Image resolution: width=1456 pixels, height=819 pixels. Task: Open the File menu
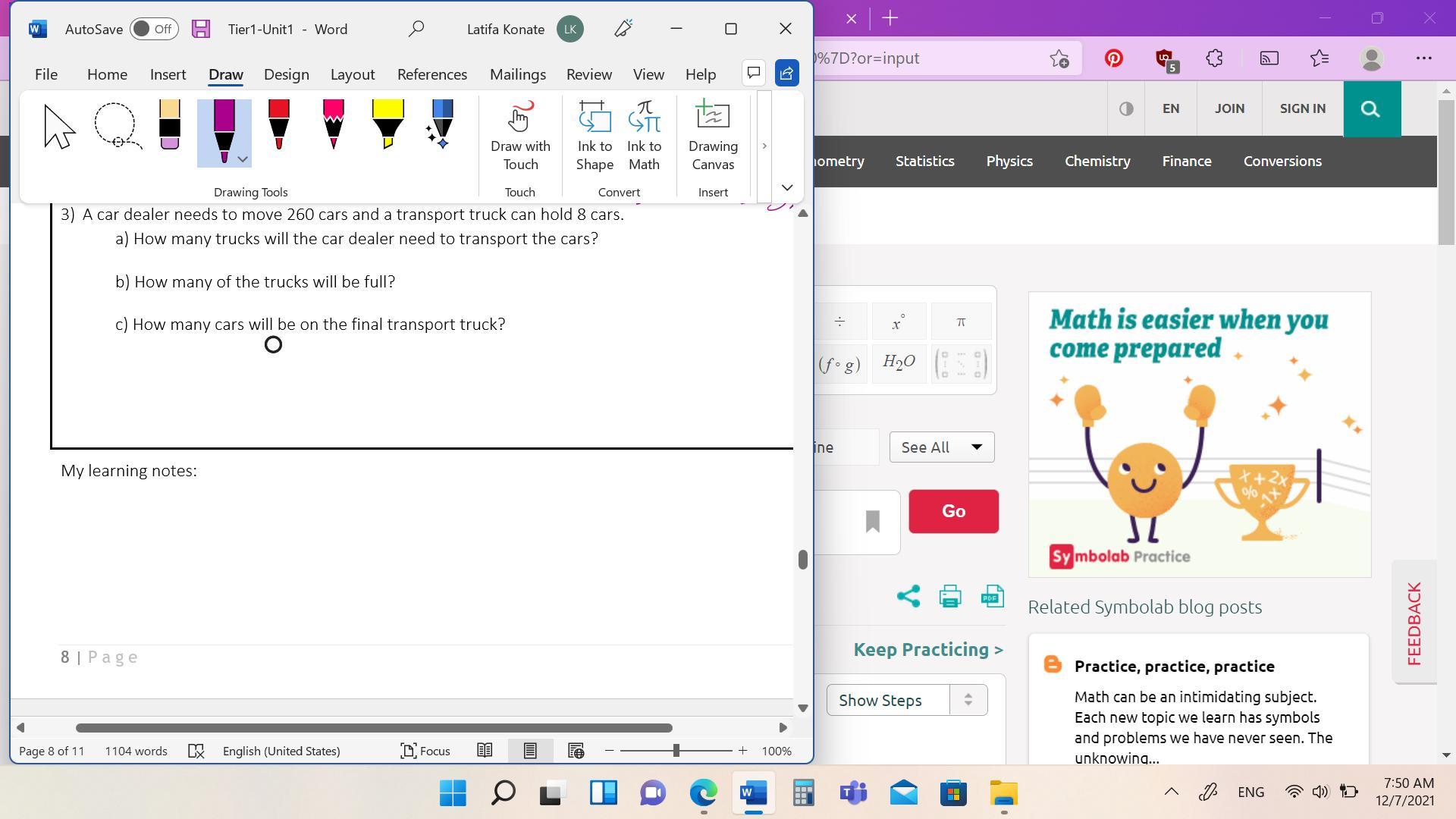coord(45,74)
